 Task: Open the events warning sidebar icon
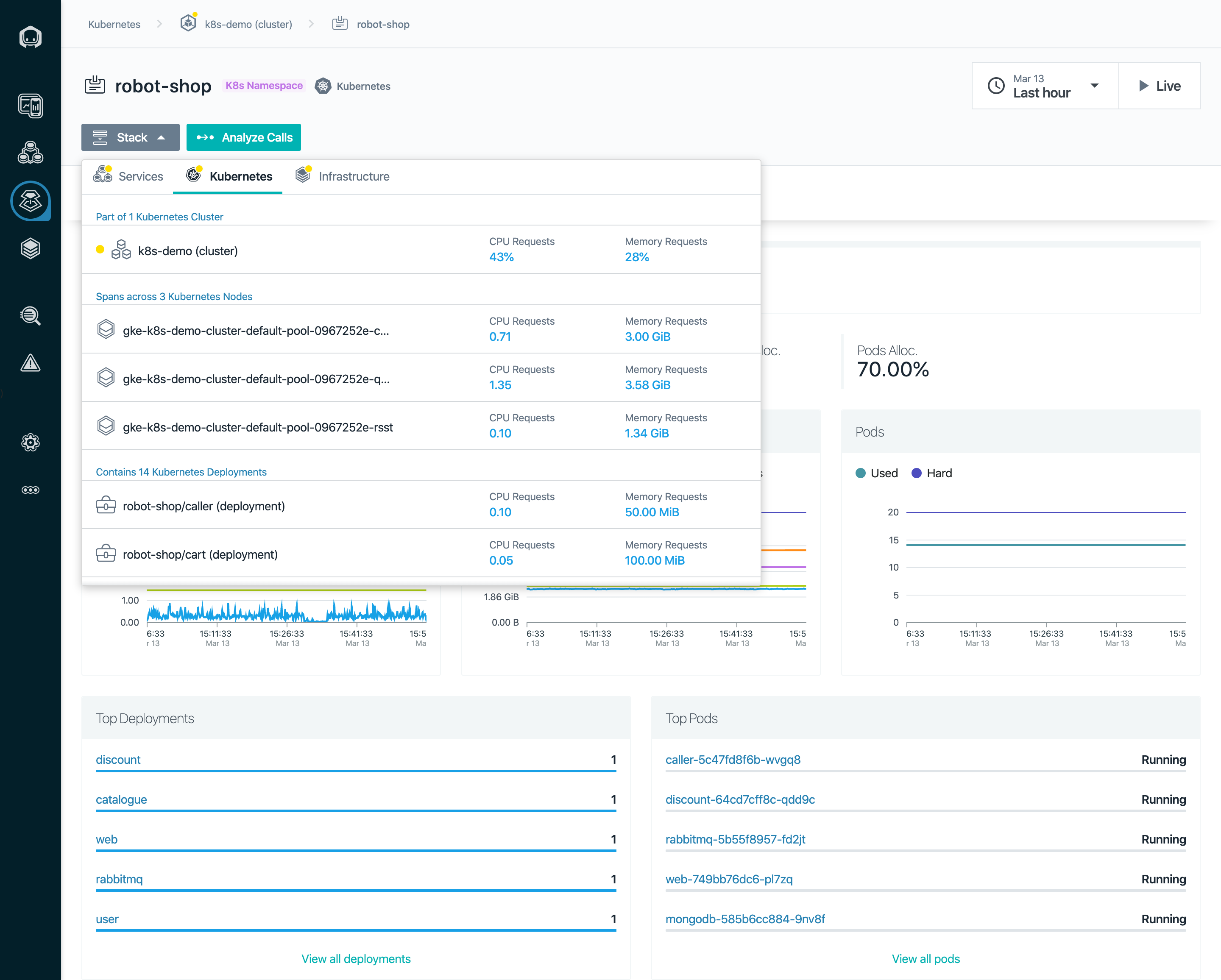(x=30, y=363)
